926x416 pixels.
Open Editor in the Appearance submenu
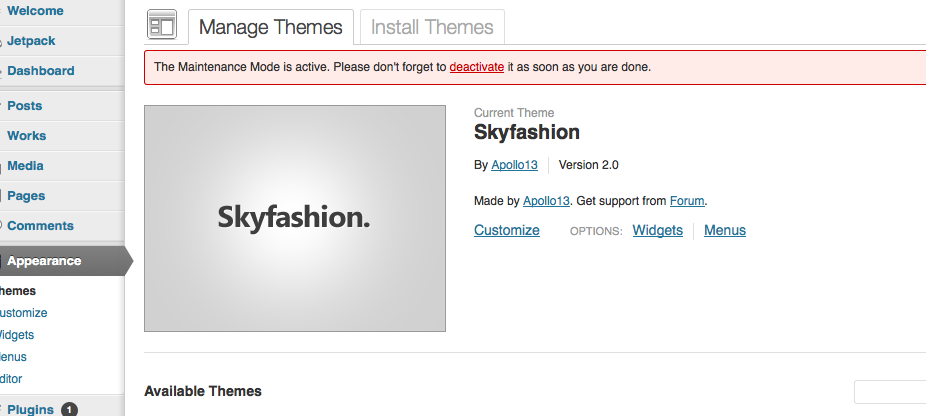(x=11, y=379)
